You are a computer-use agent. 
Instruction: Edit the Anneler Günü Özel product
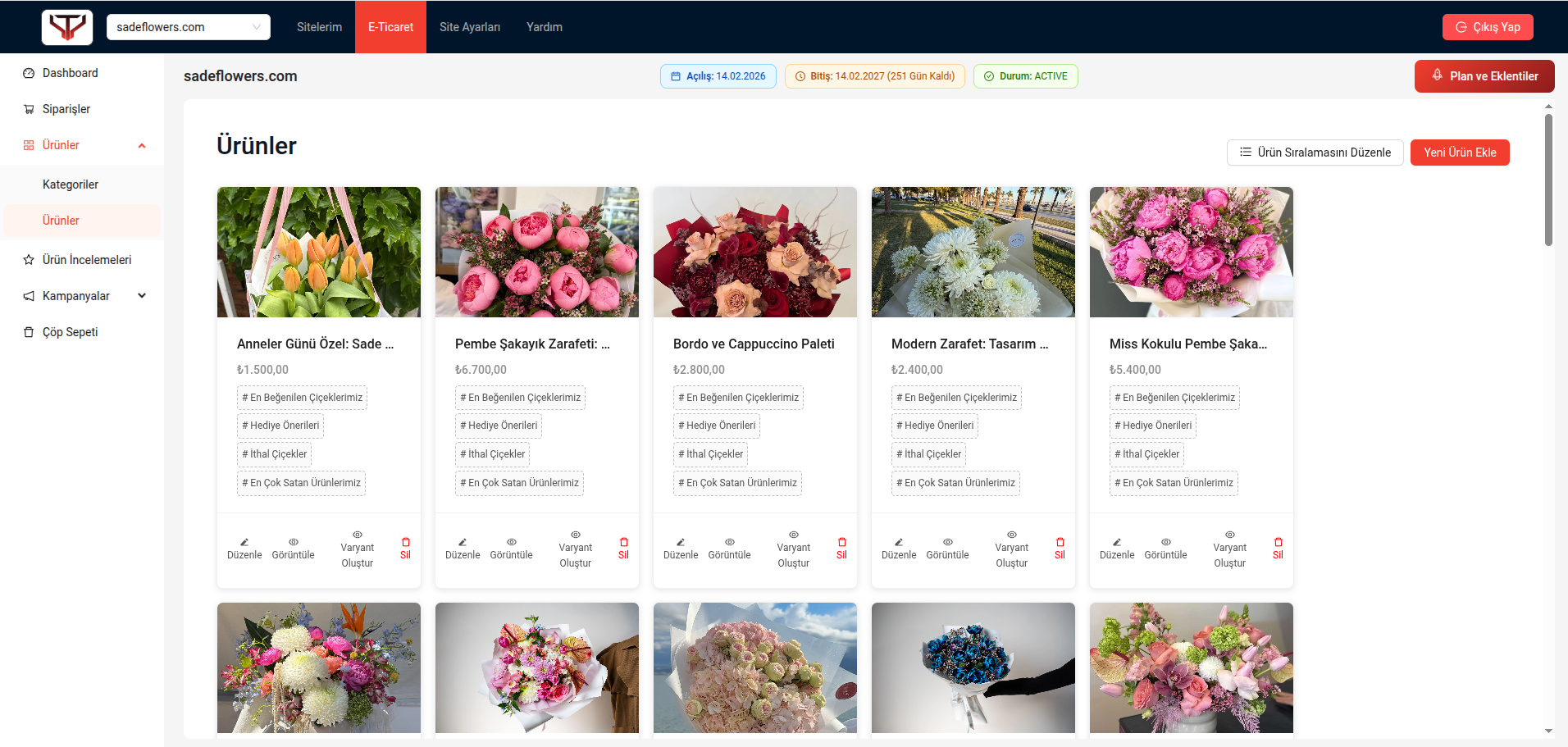[x=244, y=549]
